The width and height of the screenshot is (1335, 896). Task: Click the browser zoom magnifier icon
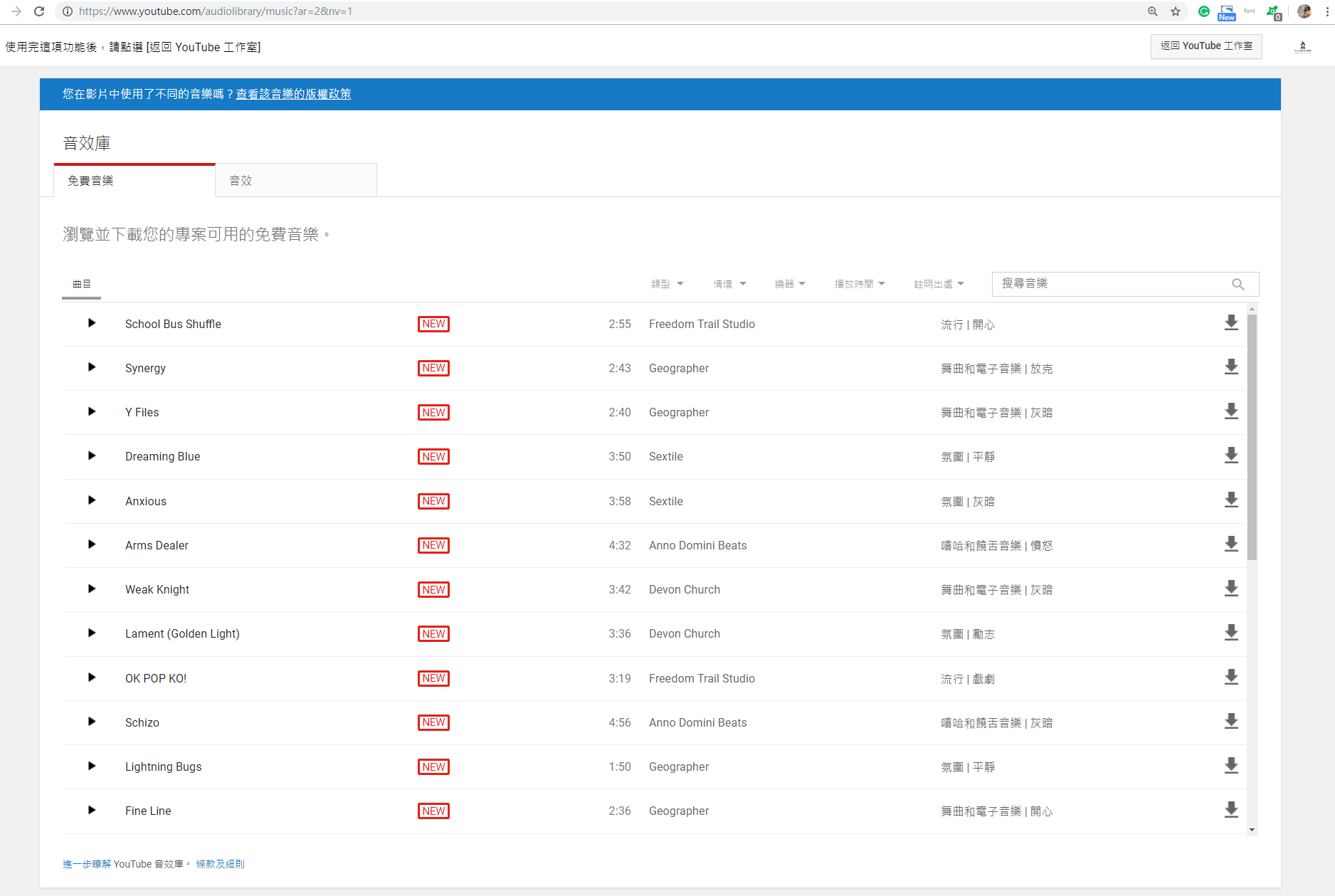pos(1153,11)
